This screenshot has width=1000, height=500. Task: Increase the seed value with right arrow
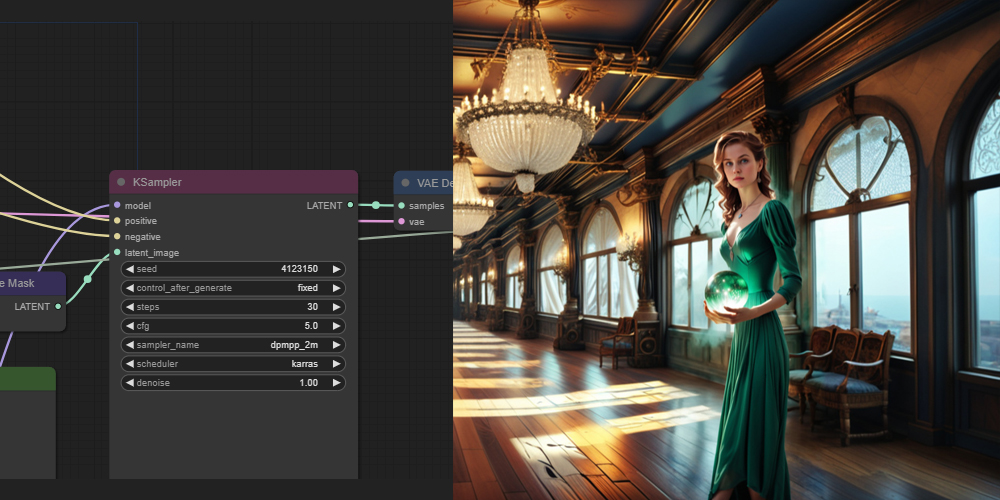(x=337, y=269)
